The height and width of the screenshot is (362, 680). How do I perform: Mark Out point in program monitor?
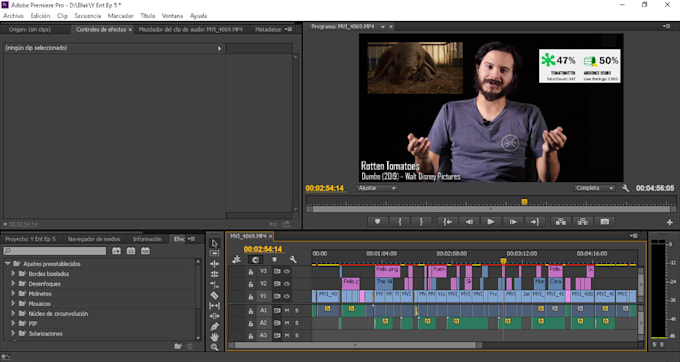click(x=421, y=222)
